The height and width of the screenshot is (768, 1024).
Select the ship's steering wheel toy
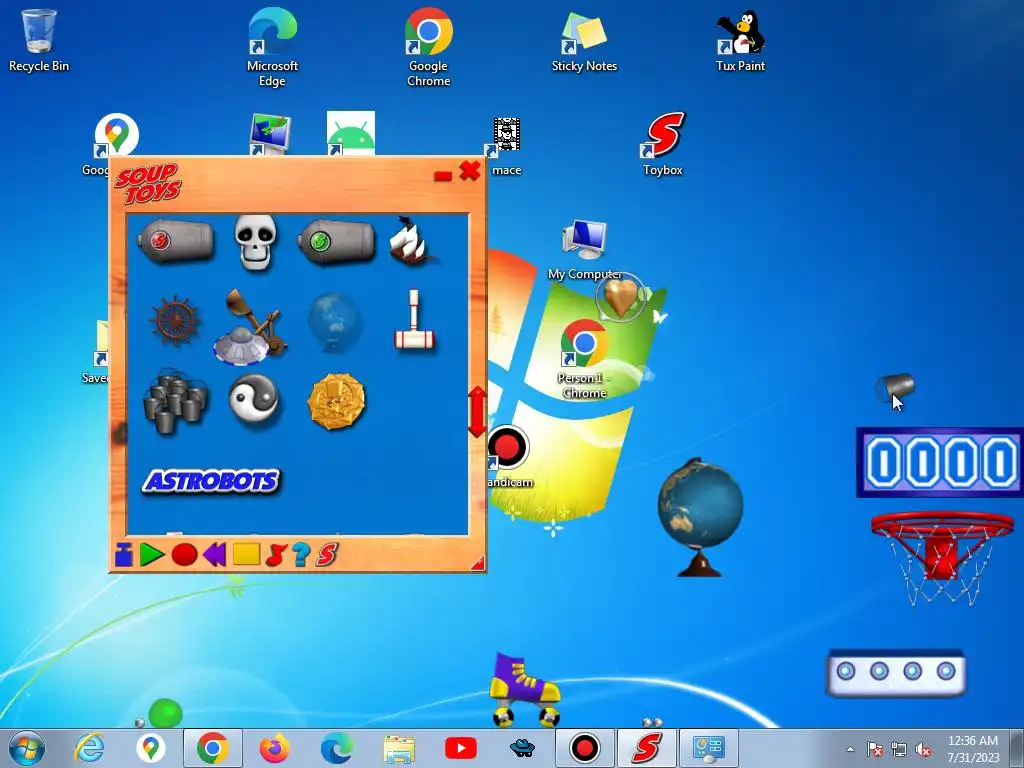(x=174, y=321)
